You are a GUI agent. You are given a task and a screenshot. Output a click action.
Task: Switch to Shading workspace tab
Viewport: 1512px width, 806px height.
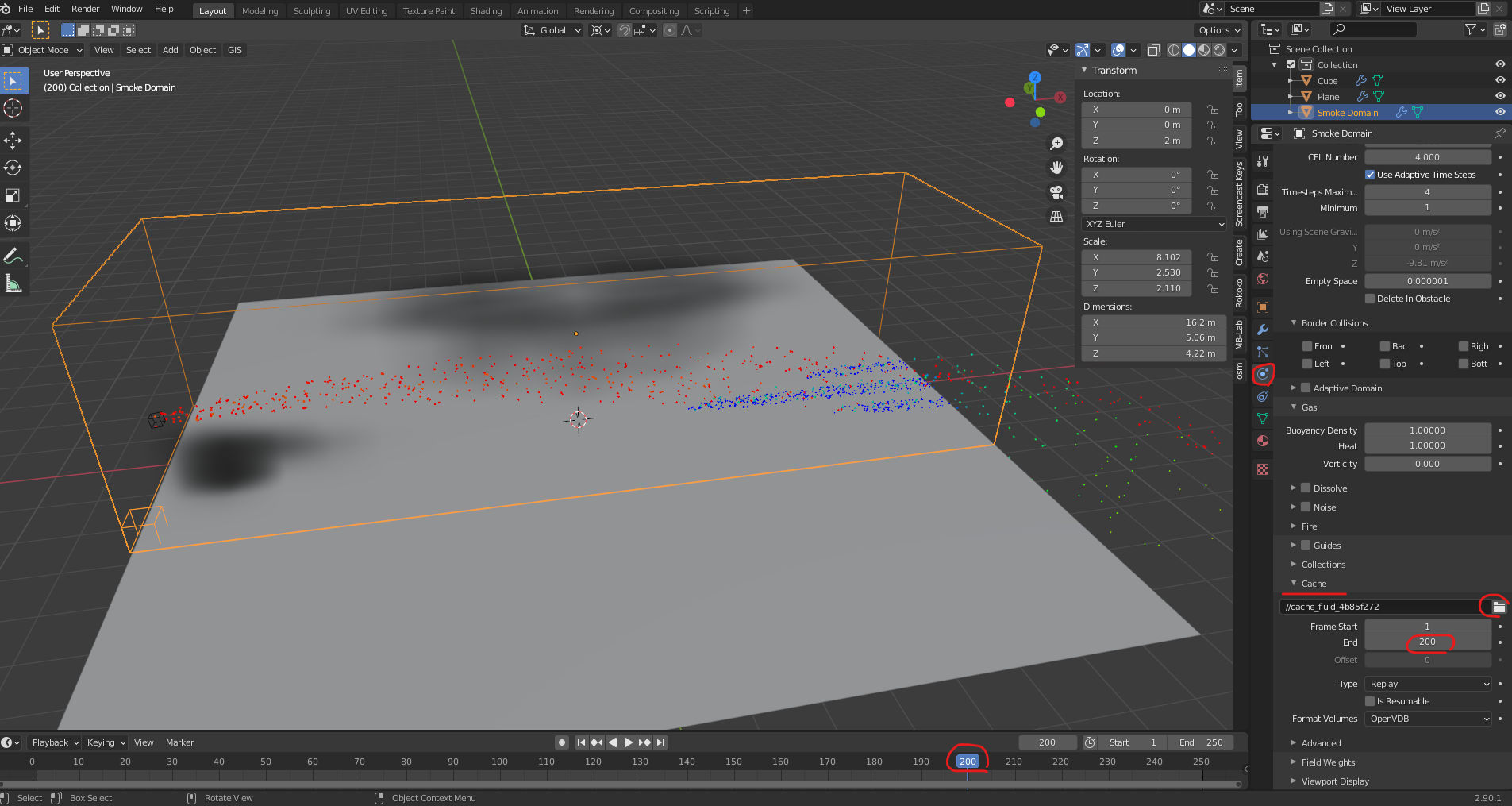tap(486, 11)
